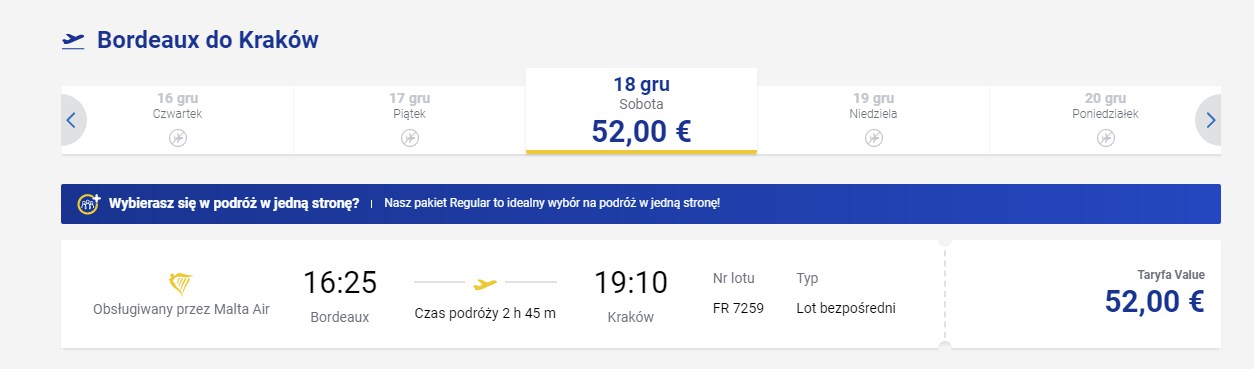Click the yellow plane on the flight duration line
Image resolution: width=1254 pixels, height=369 pixels.
tap(485, 283)
